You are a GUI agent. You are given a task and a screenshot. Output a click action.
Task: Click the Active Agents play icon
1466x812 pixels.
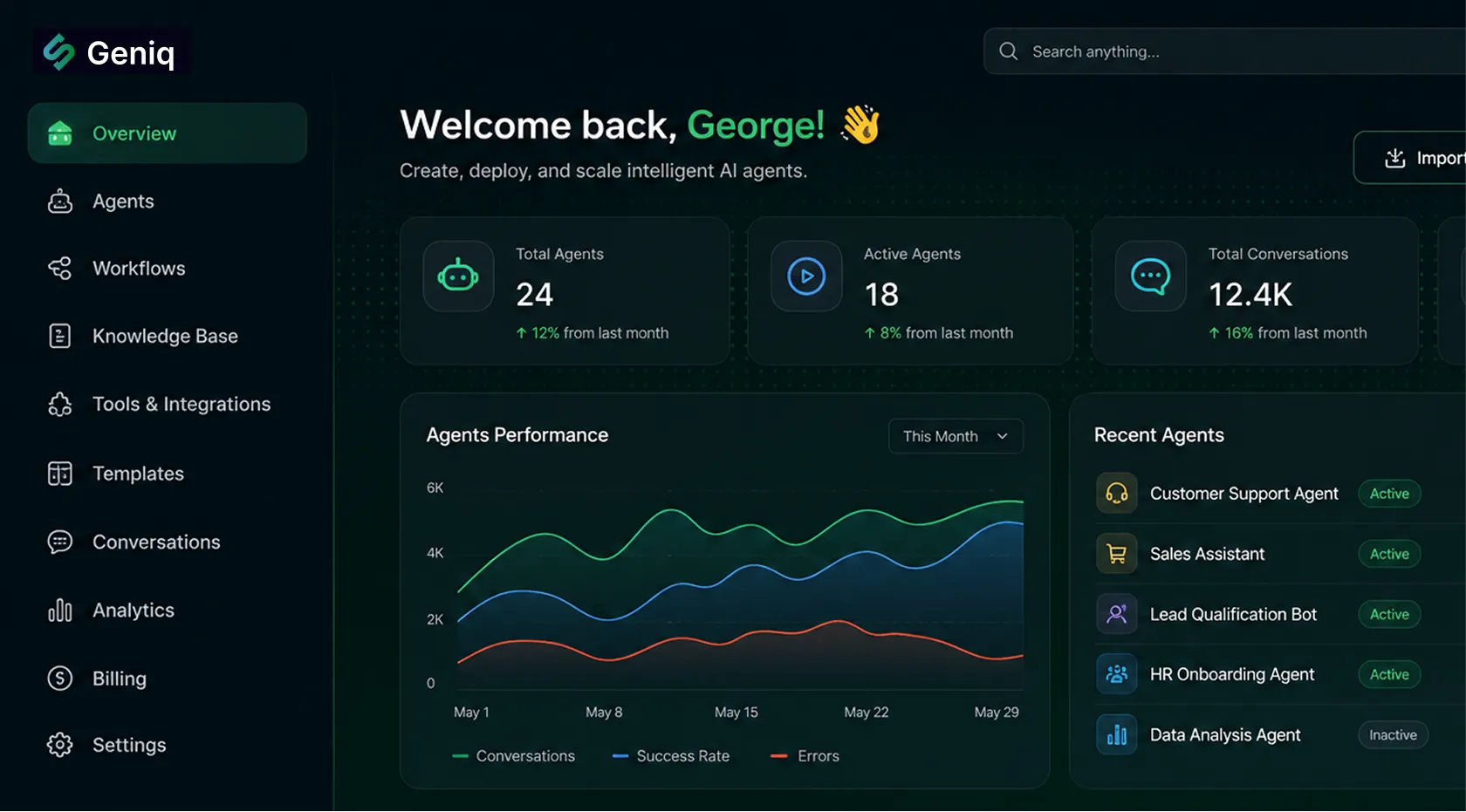coord(806,276)
